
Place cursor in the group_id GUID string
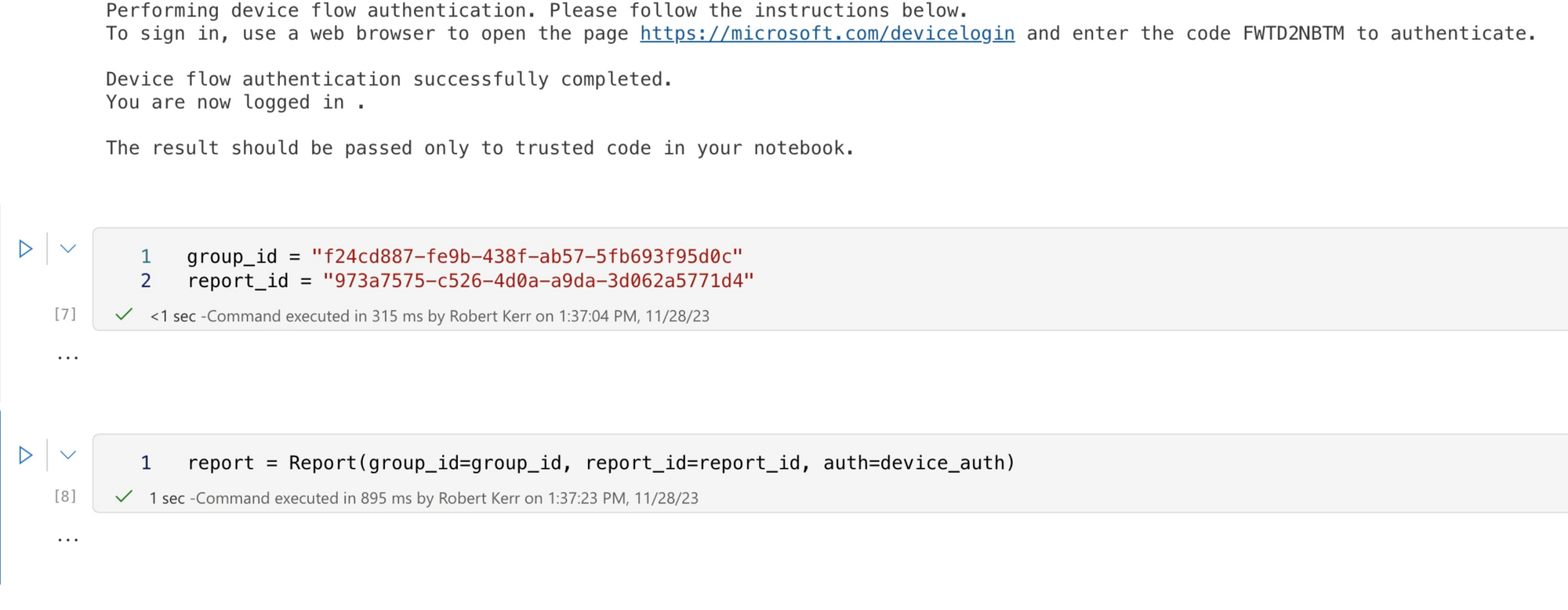tap(526, 256)
